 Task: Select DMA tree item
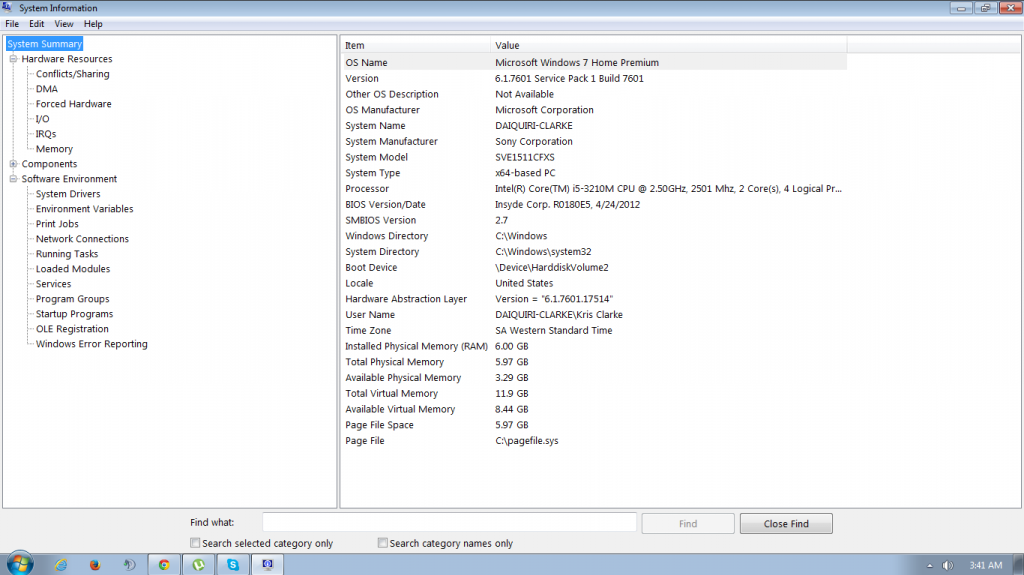tap(46, 89)
